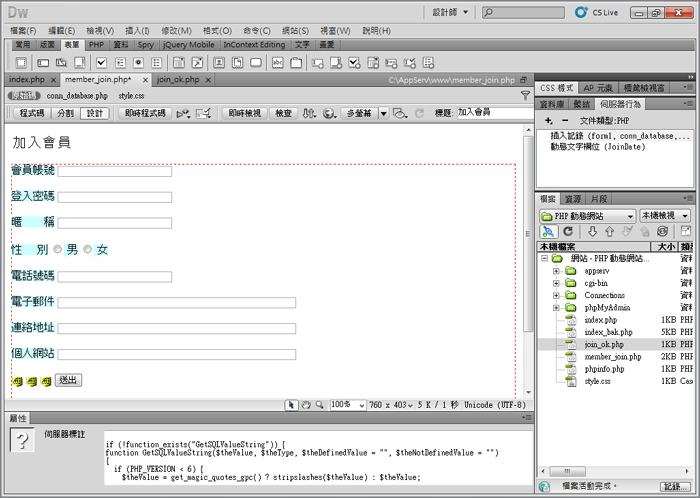Select the 女 radio button
Viewport: 700px width, 498px height.
point(88,249)
